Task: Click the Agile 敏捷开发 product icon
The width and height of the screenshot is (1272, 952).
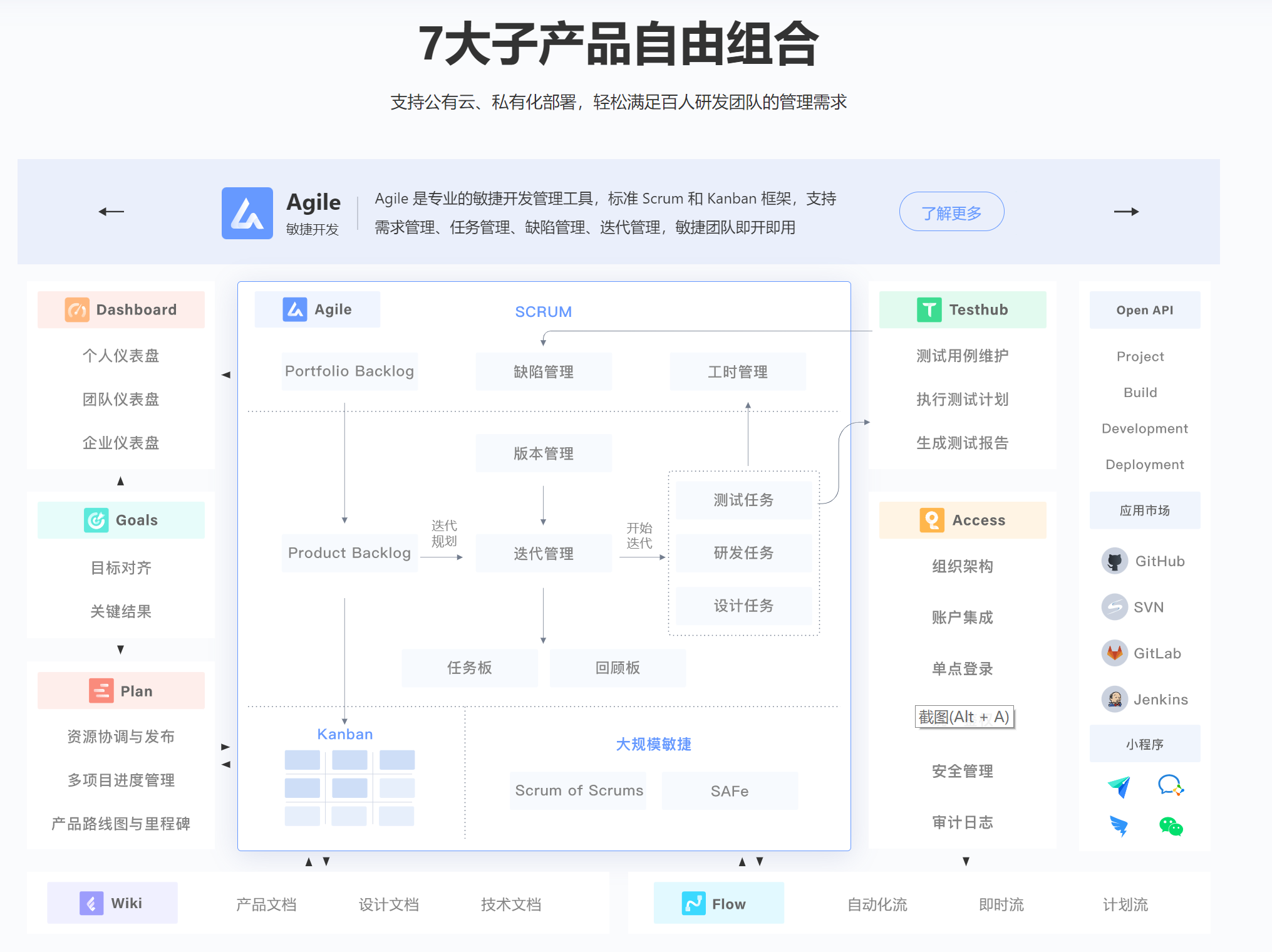Action: tap(247, 212)
